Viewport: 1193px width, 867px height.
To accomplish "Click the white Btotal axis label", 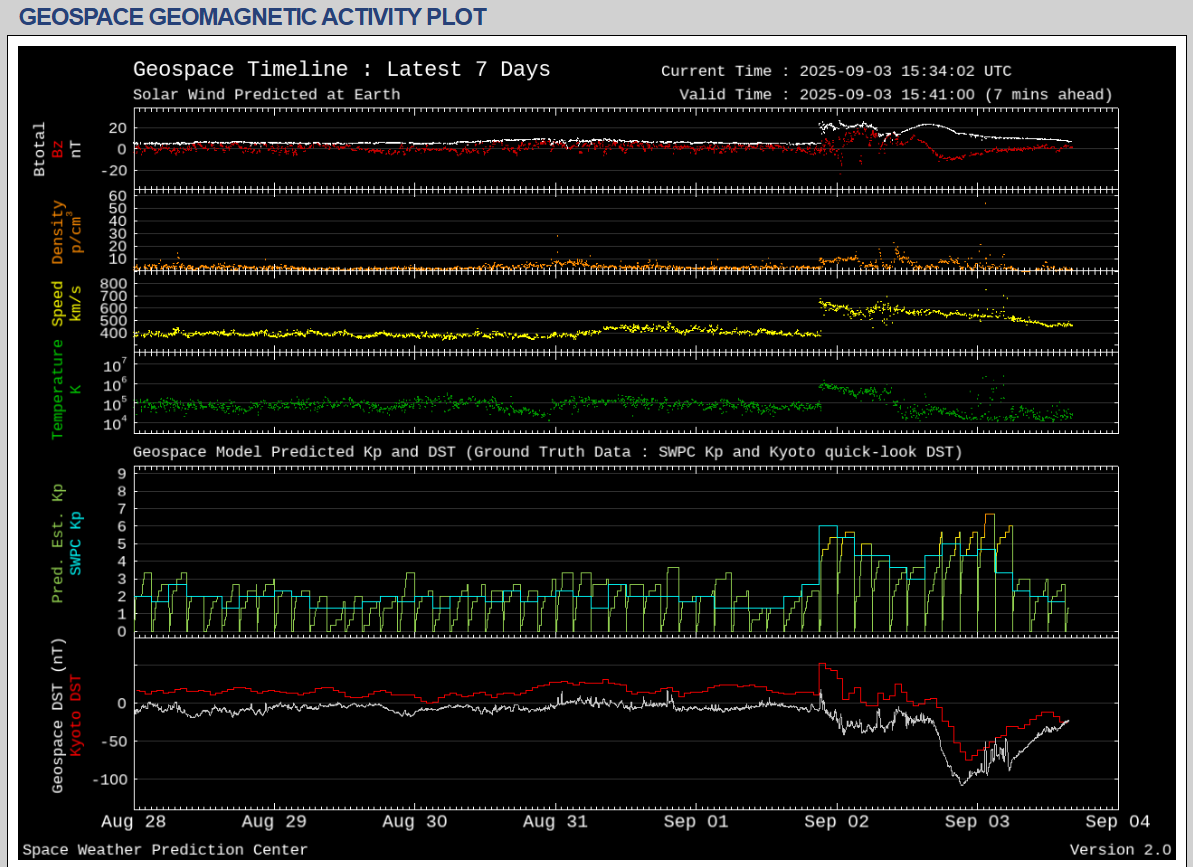I will (40, 149).
